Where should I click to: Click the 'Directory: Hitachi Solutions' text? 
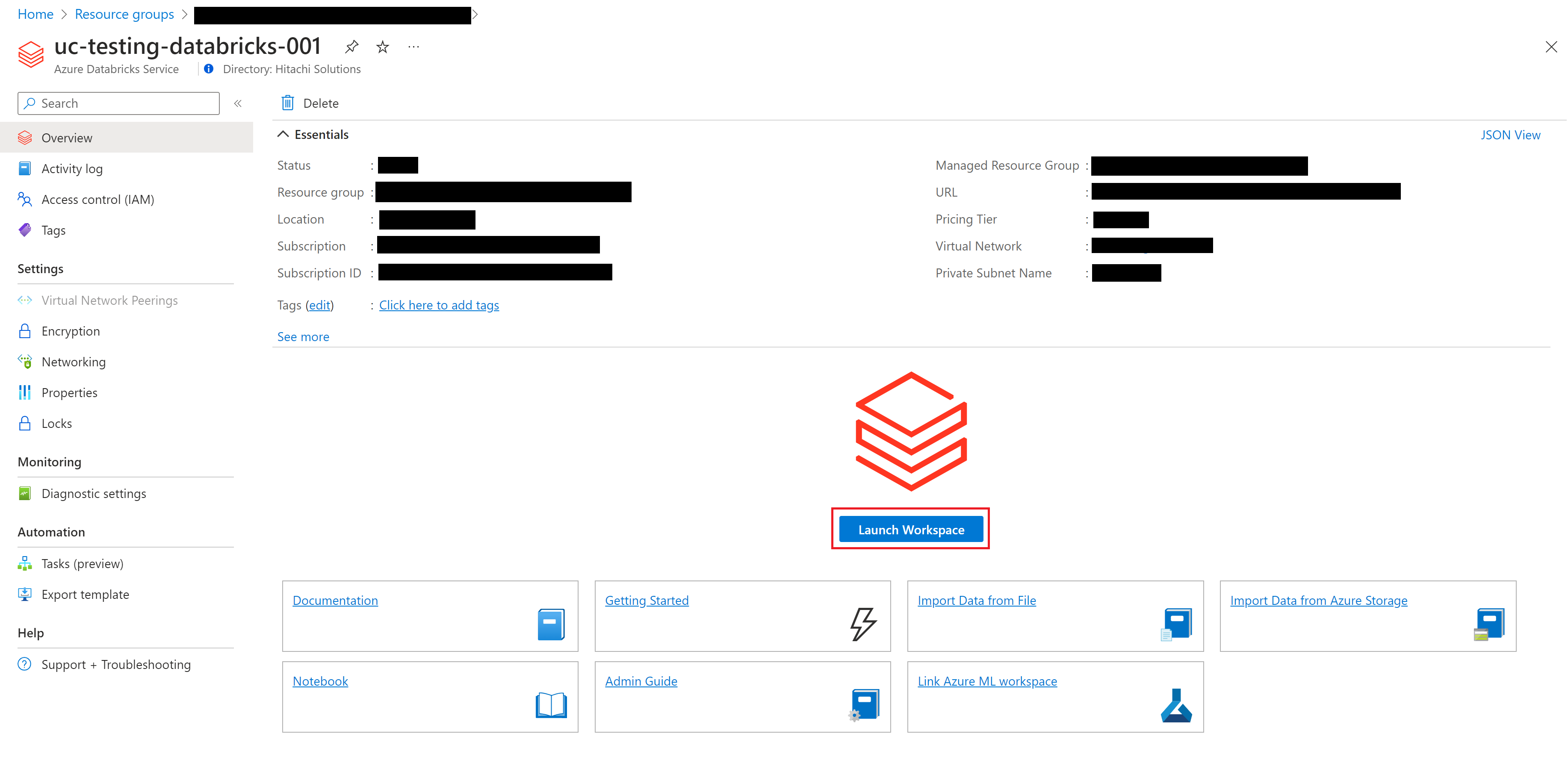[x=292, y=69]
